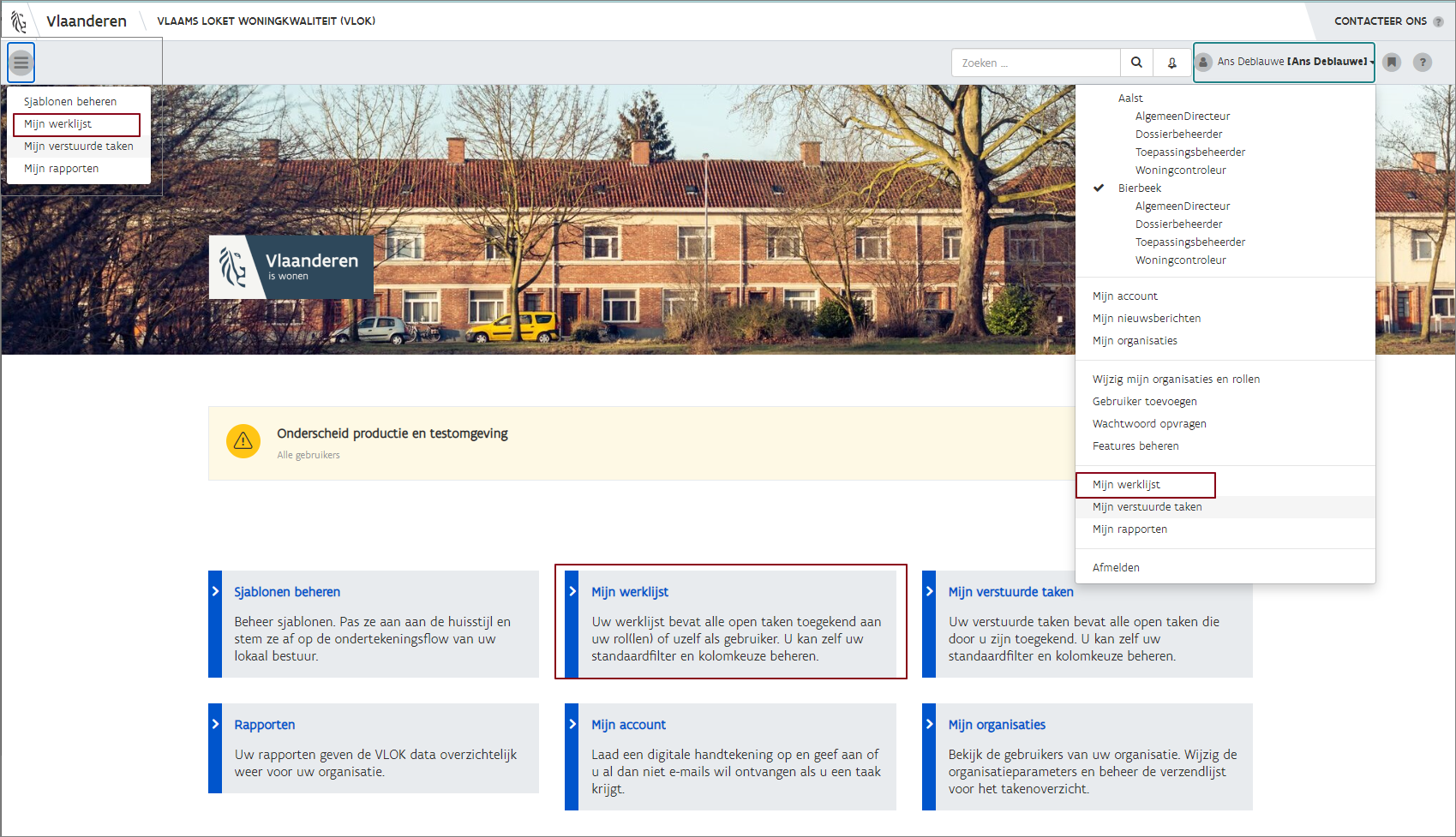Click the search magnifier icon

(1136, 63)
